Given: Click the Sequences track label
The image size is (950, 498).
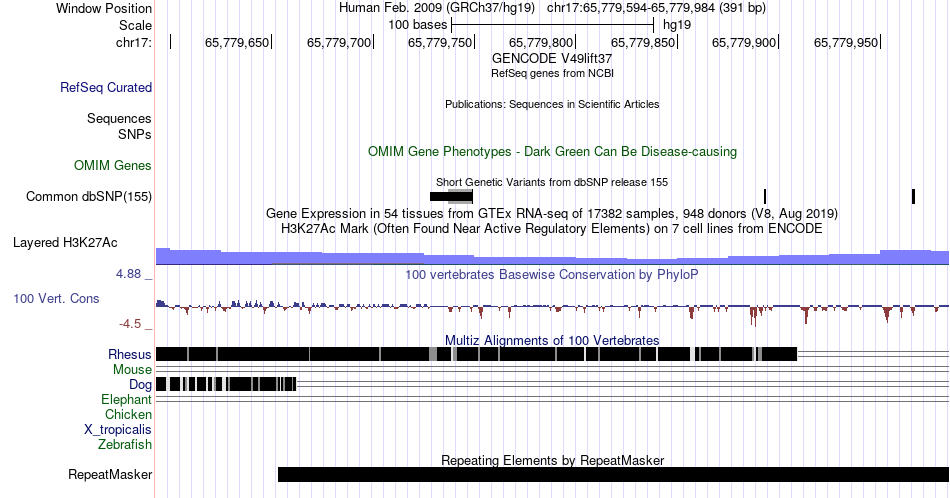Looking at the screenshot, I should point(119,118).
